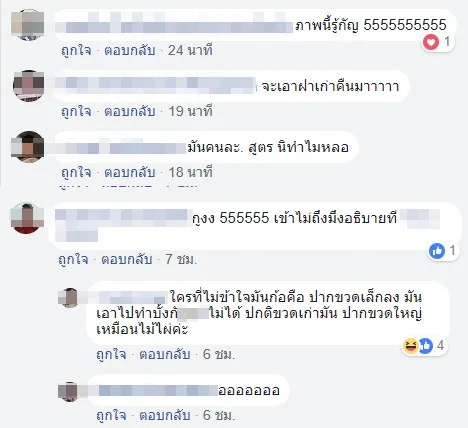
Task: Click ตอบกลับ under the ออออออออ reply
Action: click(165, 416)
